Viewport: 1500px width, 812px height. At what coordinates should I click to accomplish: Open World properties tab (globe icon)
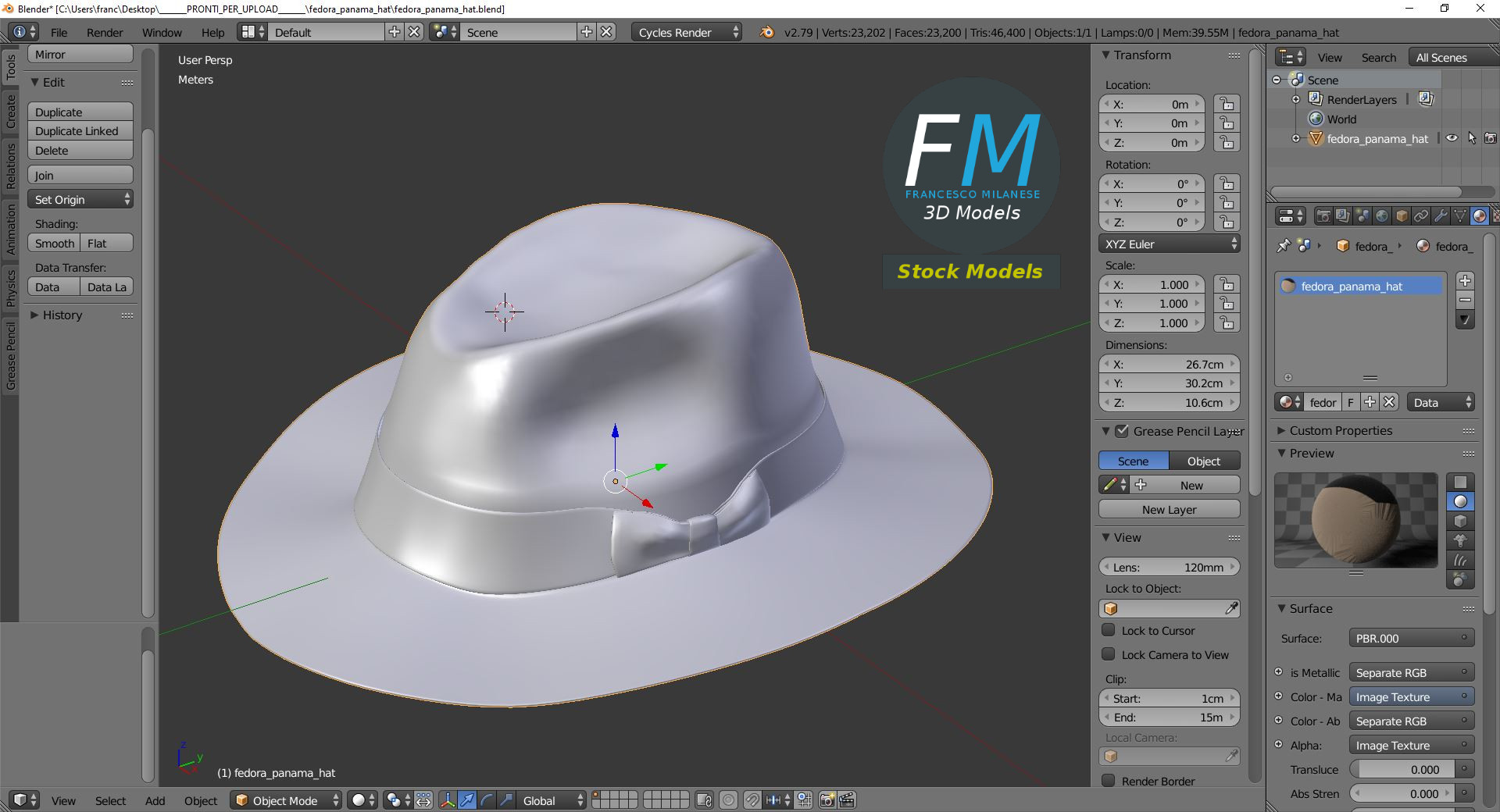[x=1382, y=216]
